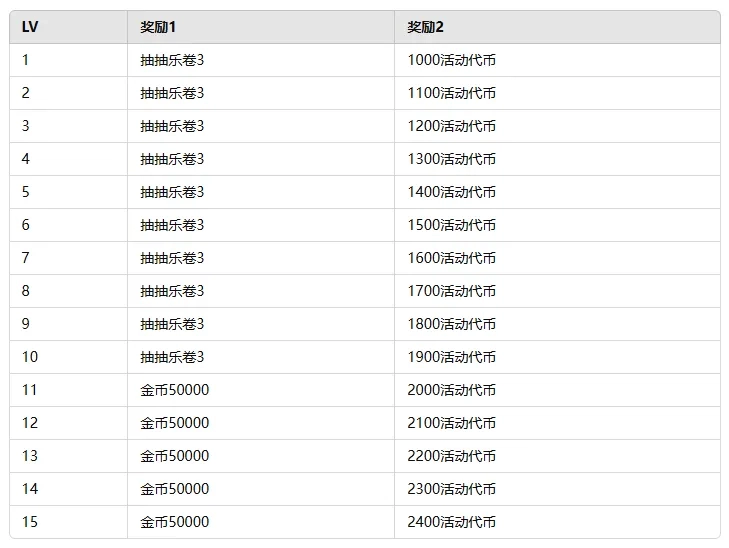This screenshot has height=548, width=729.
Task: Click 抽抽乐卷3 in the LV 5 row
Action: tap(172, 192)
